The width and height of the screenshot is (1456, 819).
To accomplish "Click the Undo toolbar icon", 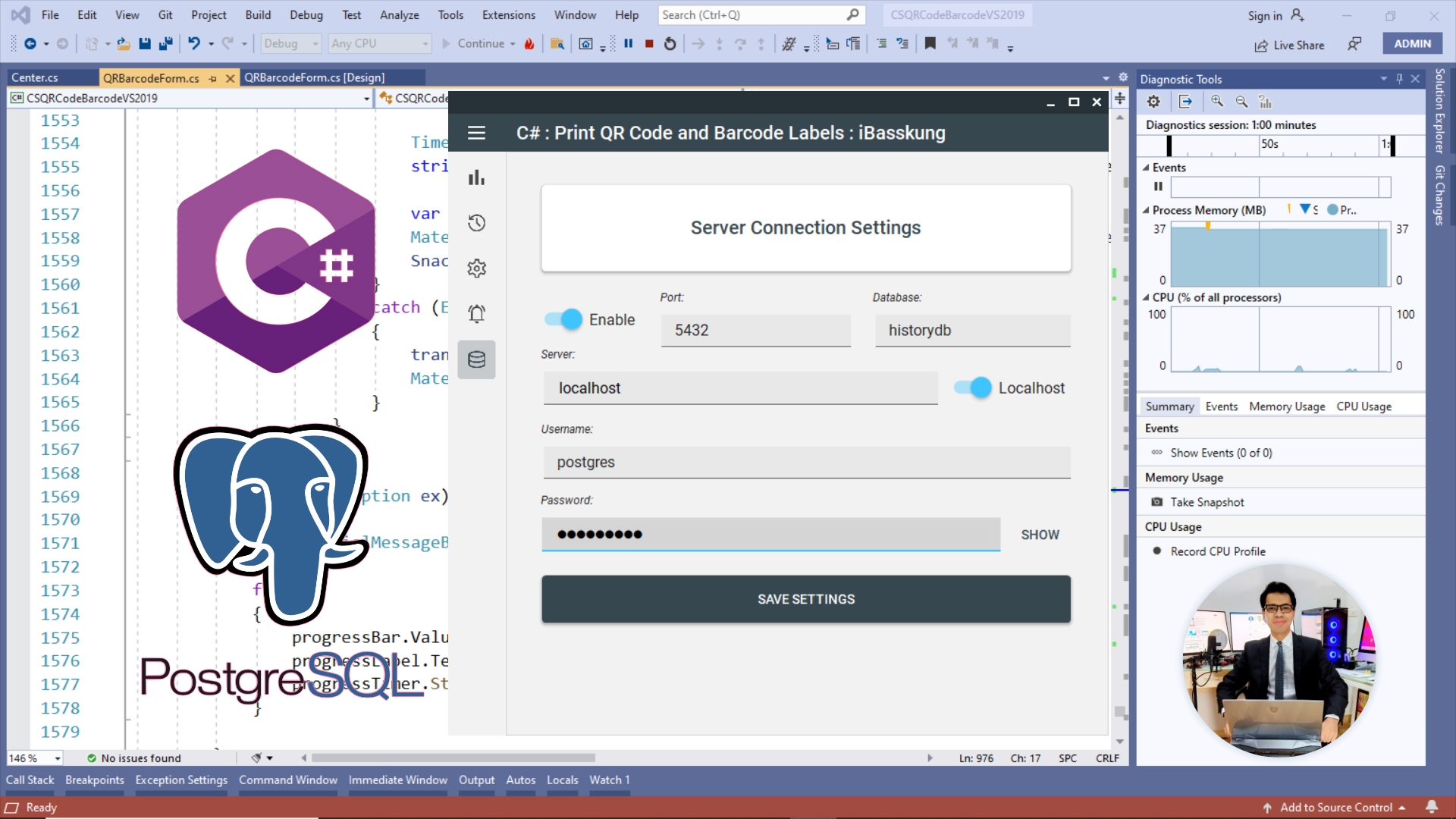I will 194,44.
